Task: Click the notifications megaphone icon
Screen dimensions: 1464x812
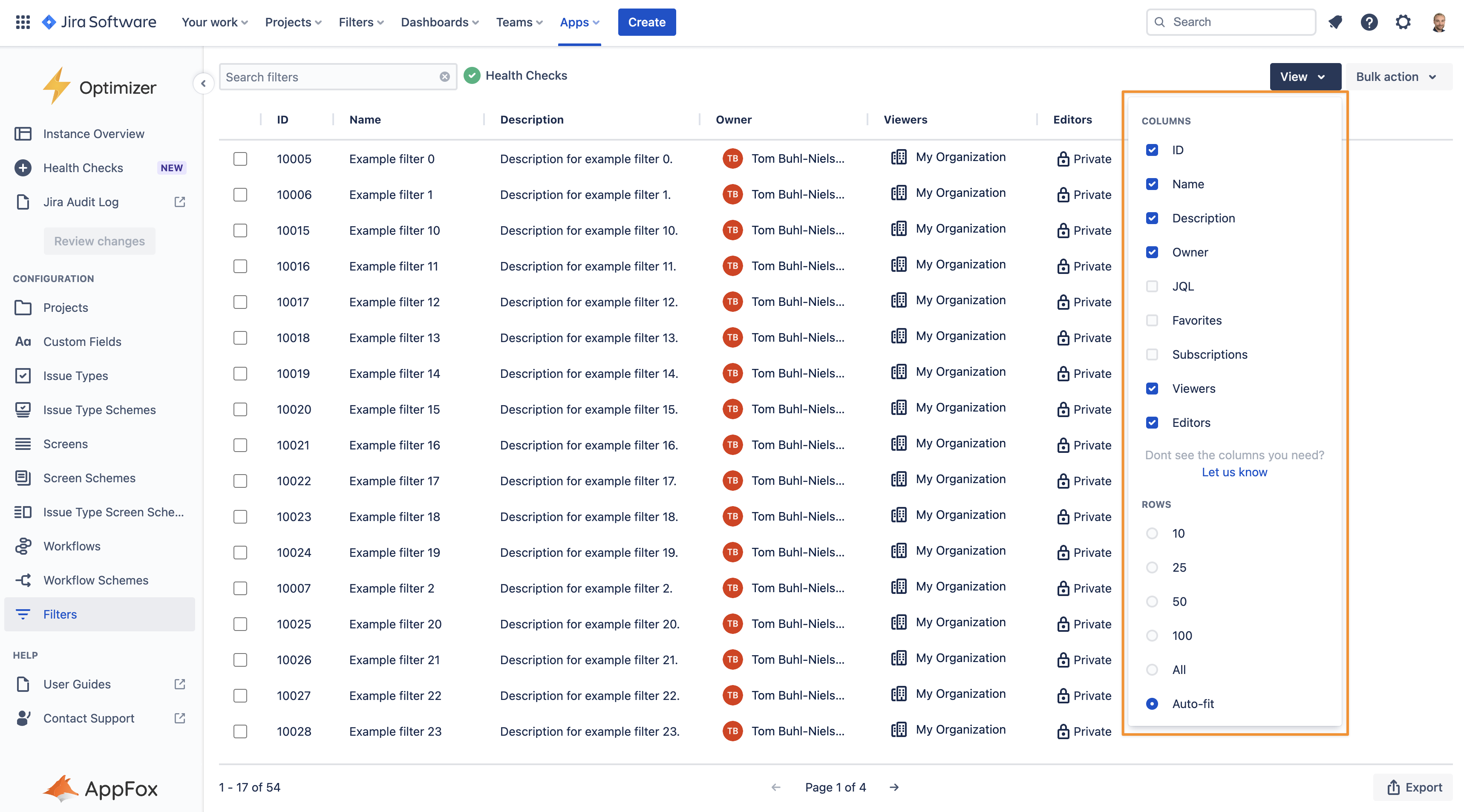Action: pos(1335,22)
